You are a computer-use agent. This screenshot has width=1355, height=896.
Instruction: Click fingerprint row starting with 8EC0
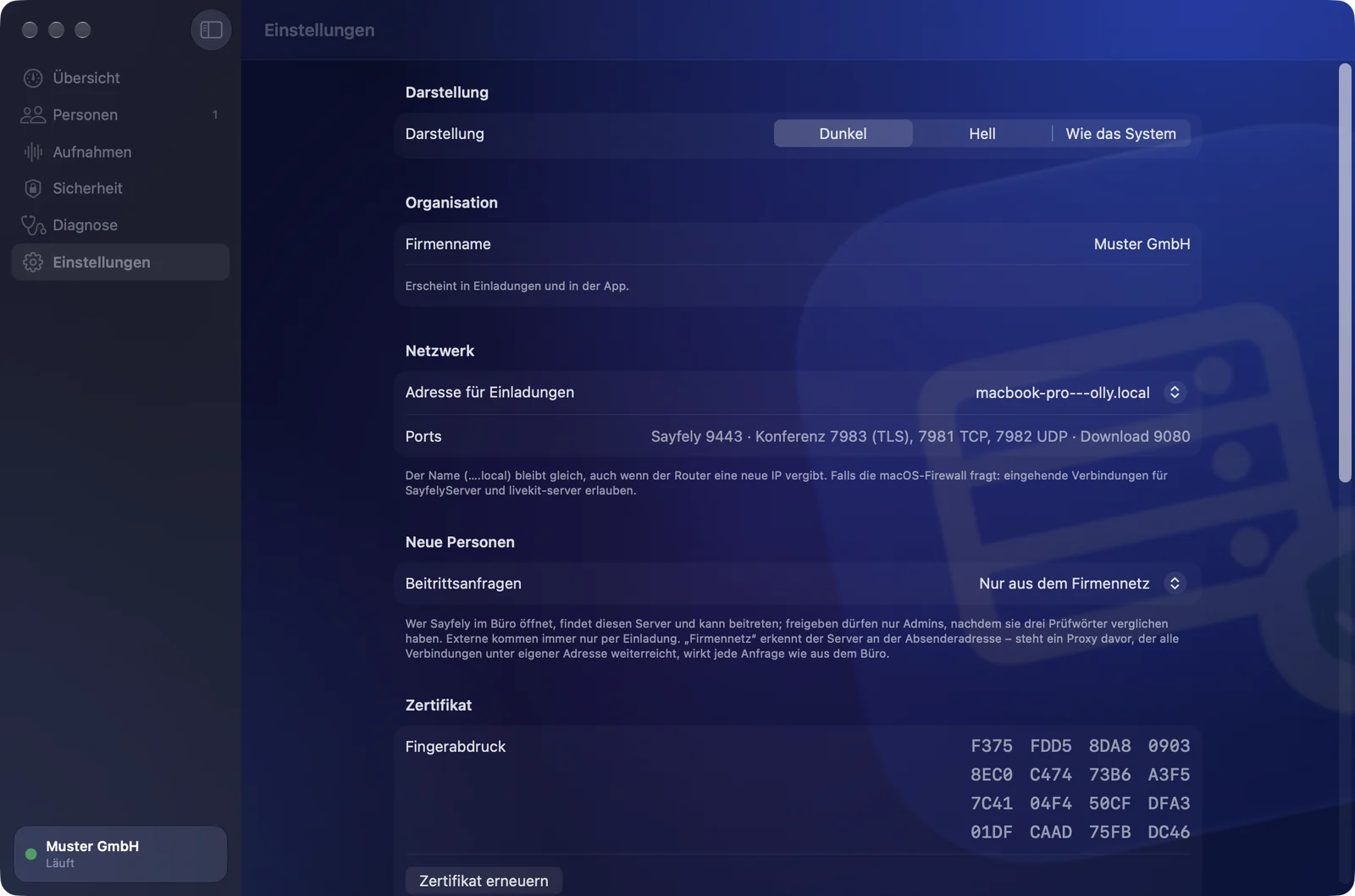[1080, 775]
